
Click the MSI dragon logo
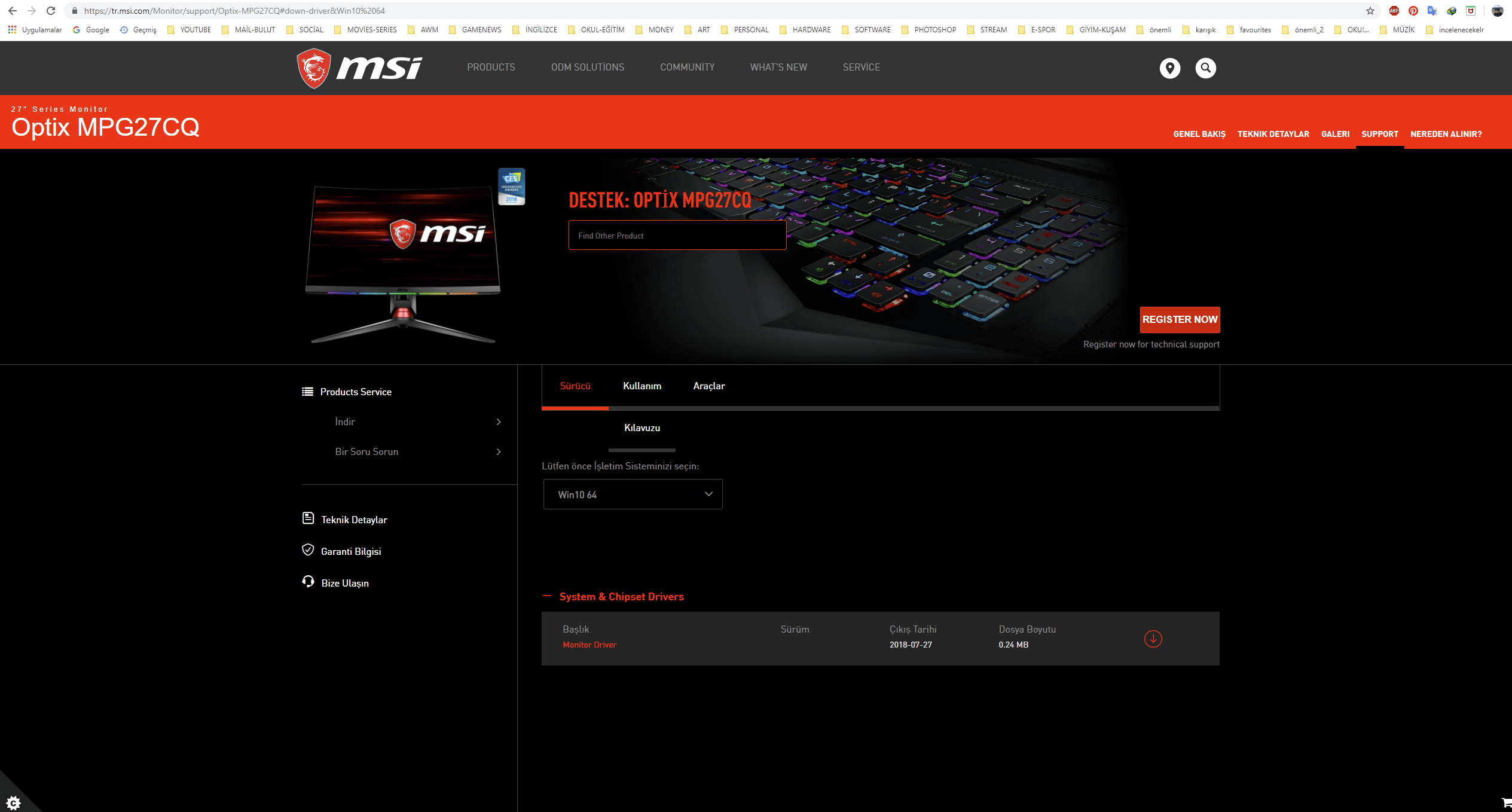tap(314, 68)
